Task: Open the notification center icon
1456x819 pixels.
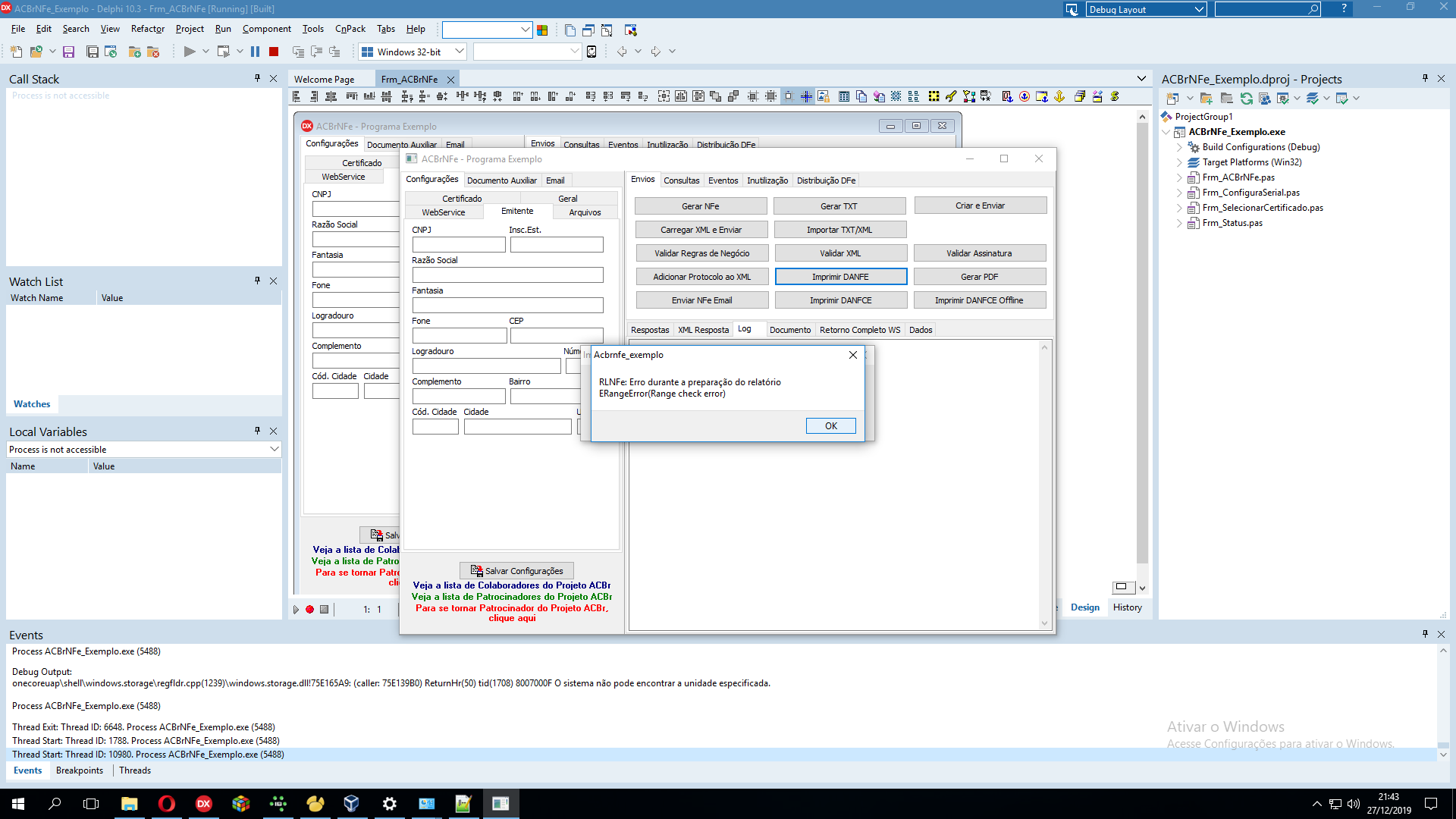Action: pos(1431,804)
